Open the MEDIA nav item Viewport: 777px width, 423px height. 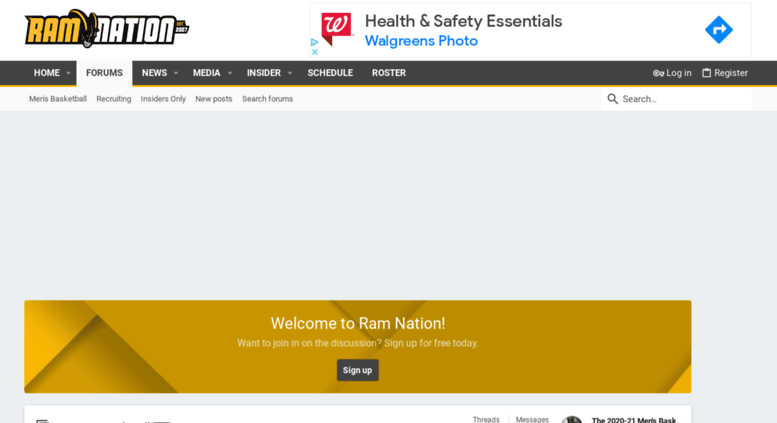pos(206,73)
